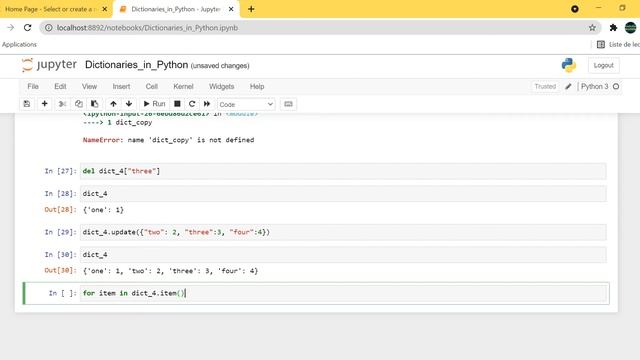Viewport: 640px width, 360px height.
Task: Open the command palette keyboard icon
Action: pyautogui.click(x=288, y=104)
